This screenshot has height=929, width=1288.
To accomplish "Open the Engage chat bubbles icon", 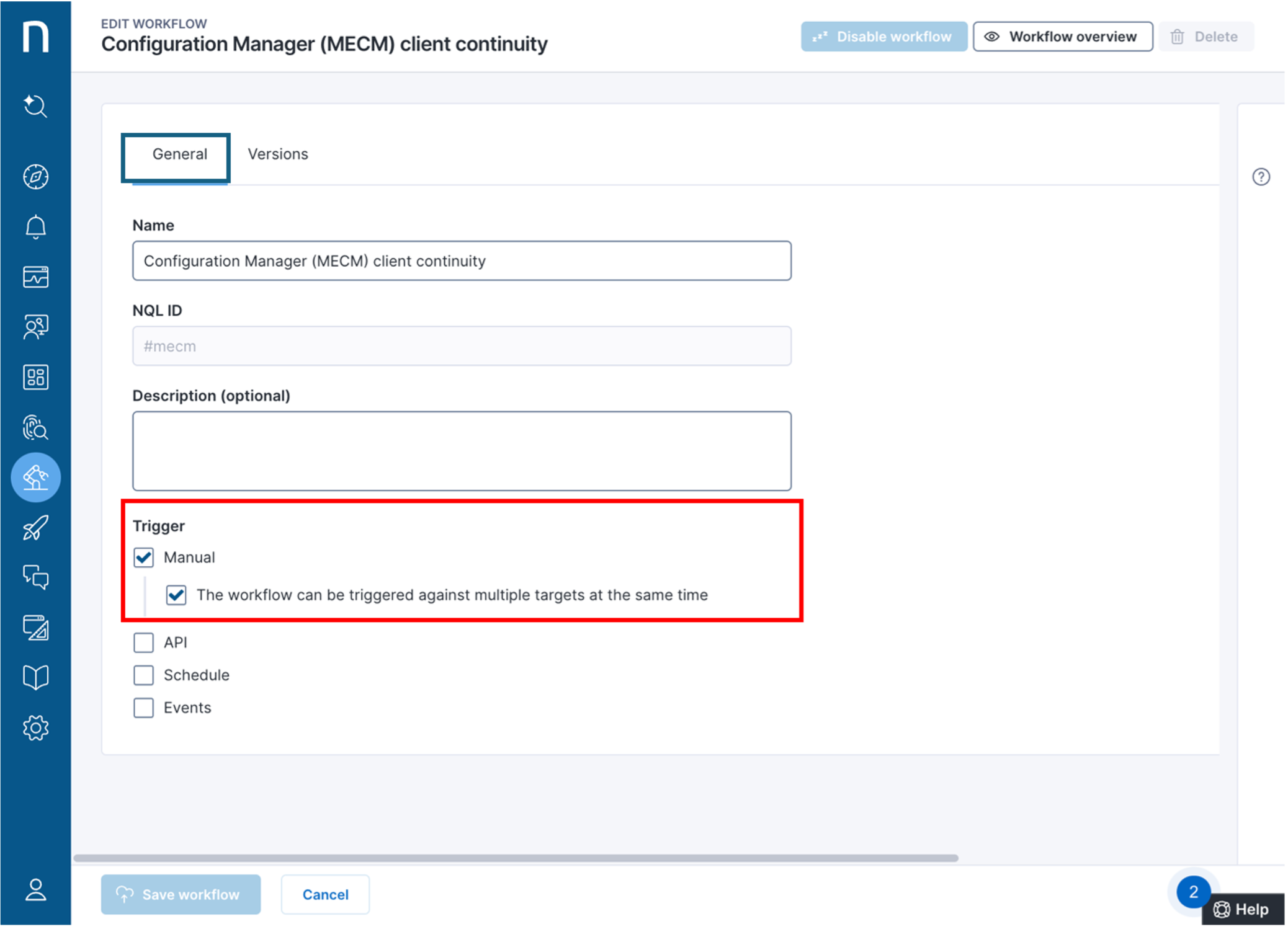I will [35, 578].
